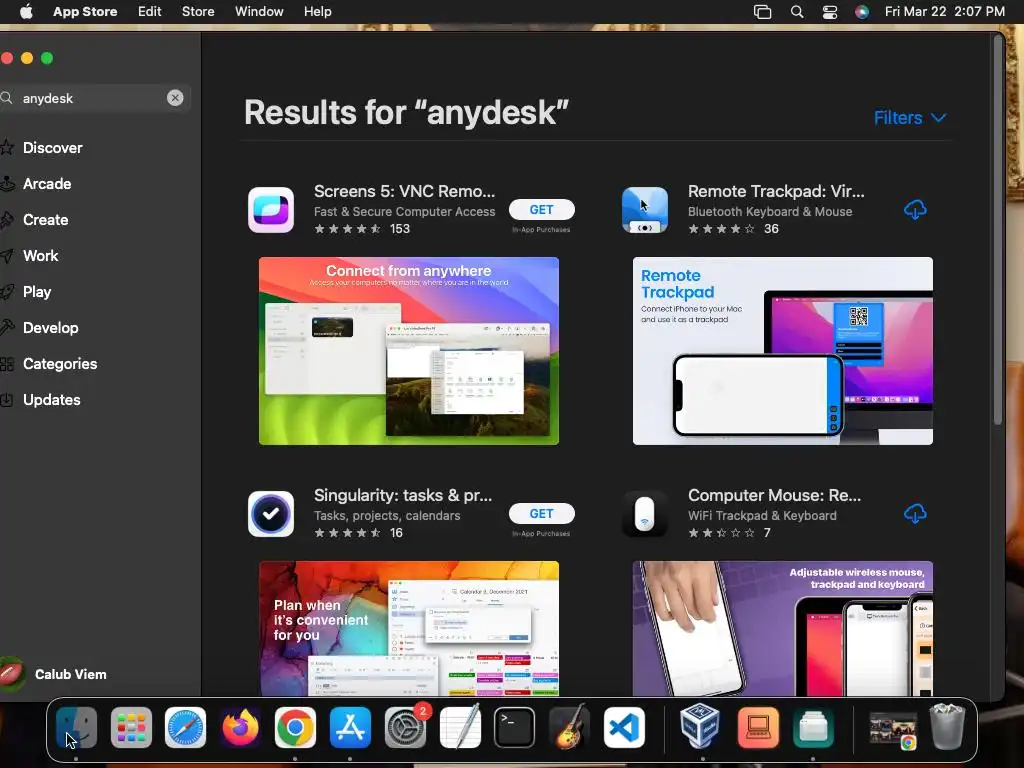Open the Remote Trackpad app icon
This screenshot has width=1024, height=768.
pos(645,210)
